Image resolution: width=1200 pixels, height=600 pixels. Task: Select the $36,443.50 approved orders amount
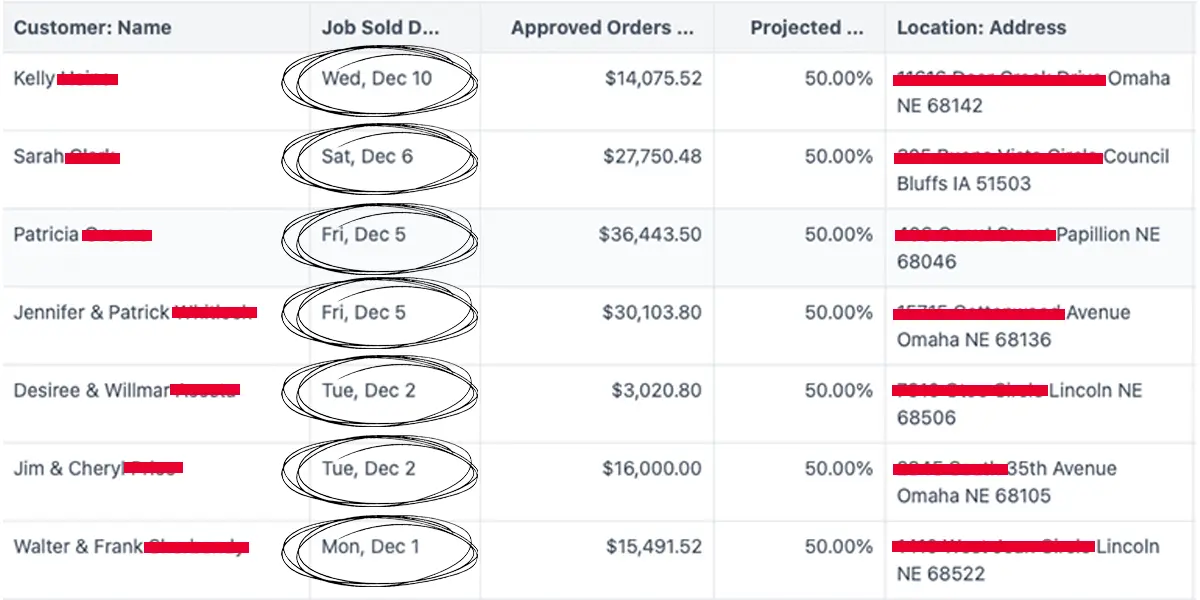click(650, 235)
